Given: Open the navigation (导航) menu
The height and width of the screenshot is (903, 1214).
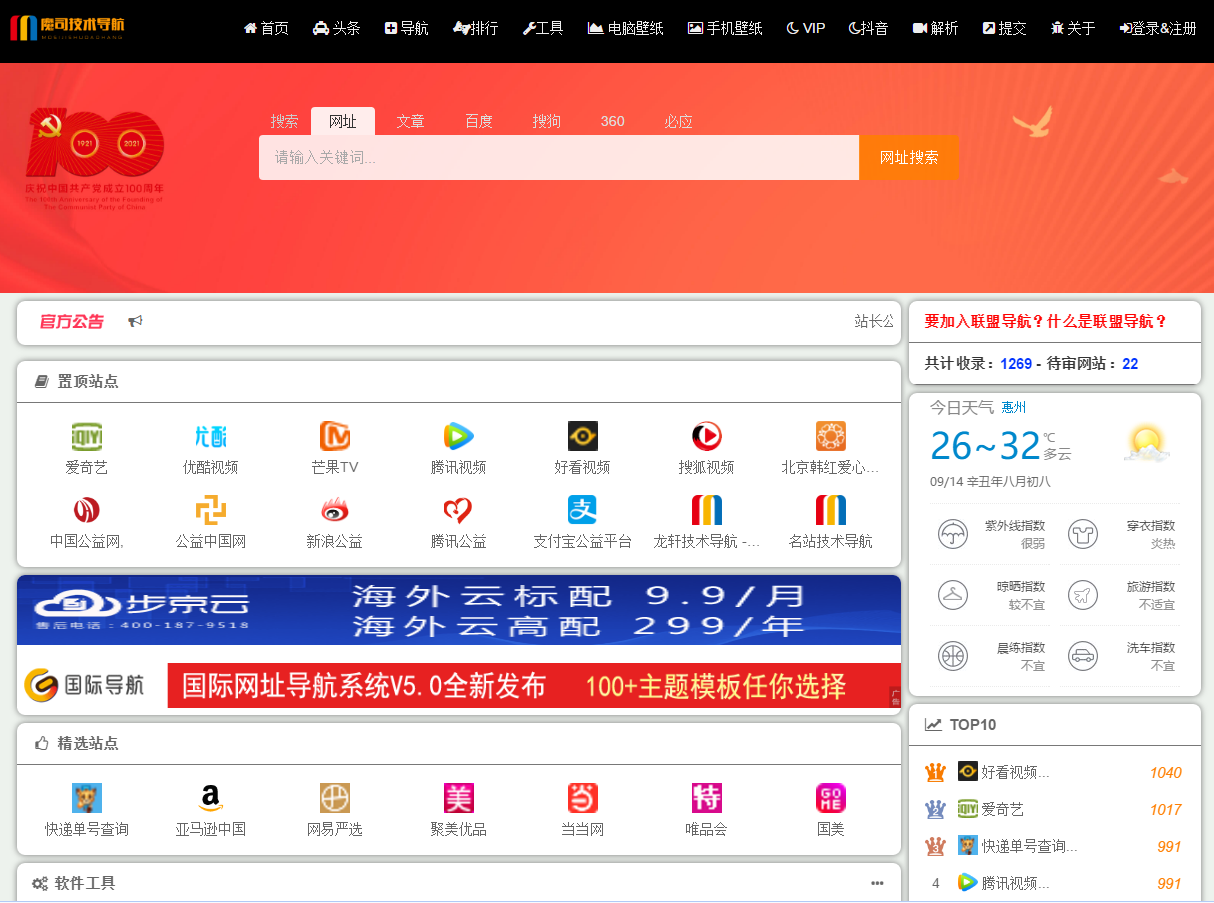Looking at the screenshot, I should coord(406,28).
